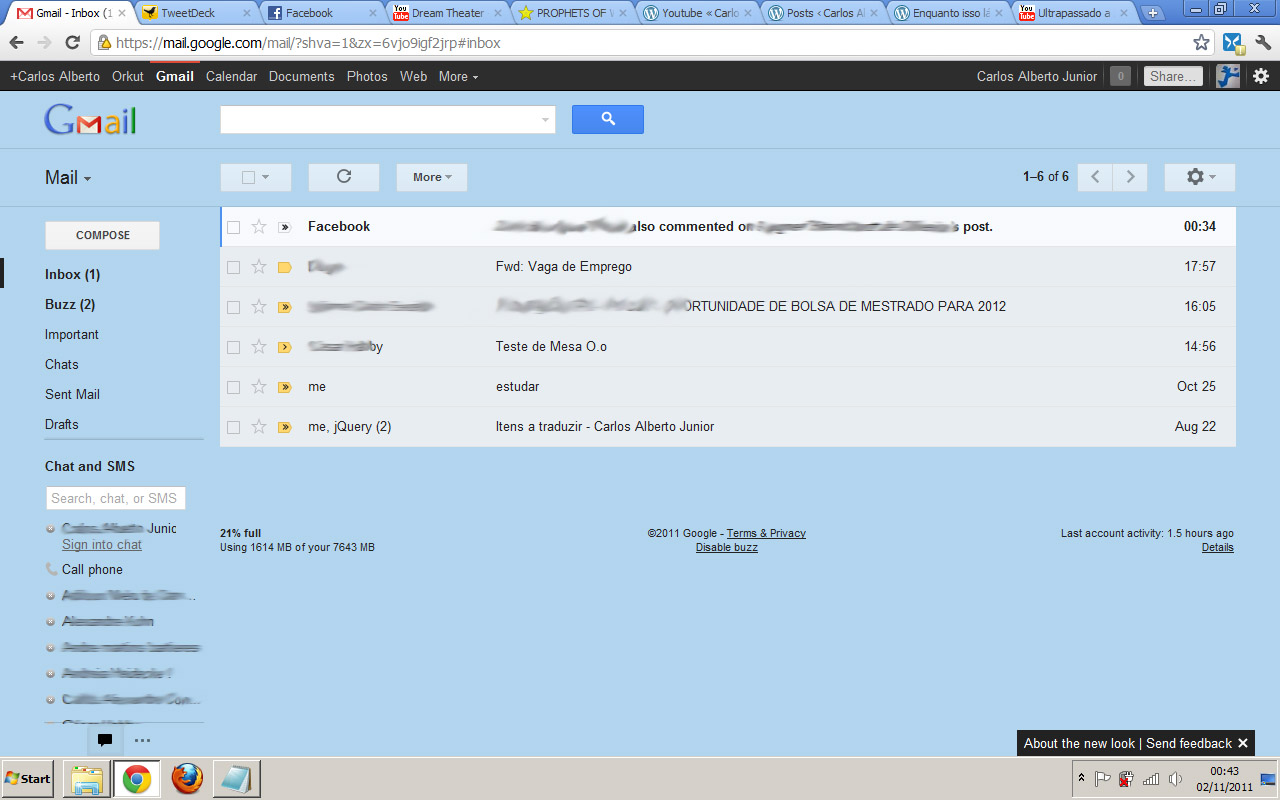
Task: Open the Drafts folder
Action: tap(62, 425)
